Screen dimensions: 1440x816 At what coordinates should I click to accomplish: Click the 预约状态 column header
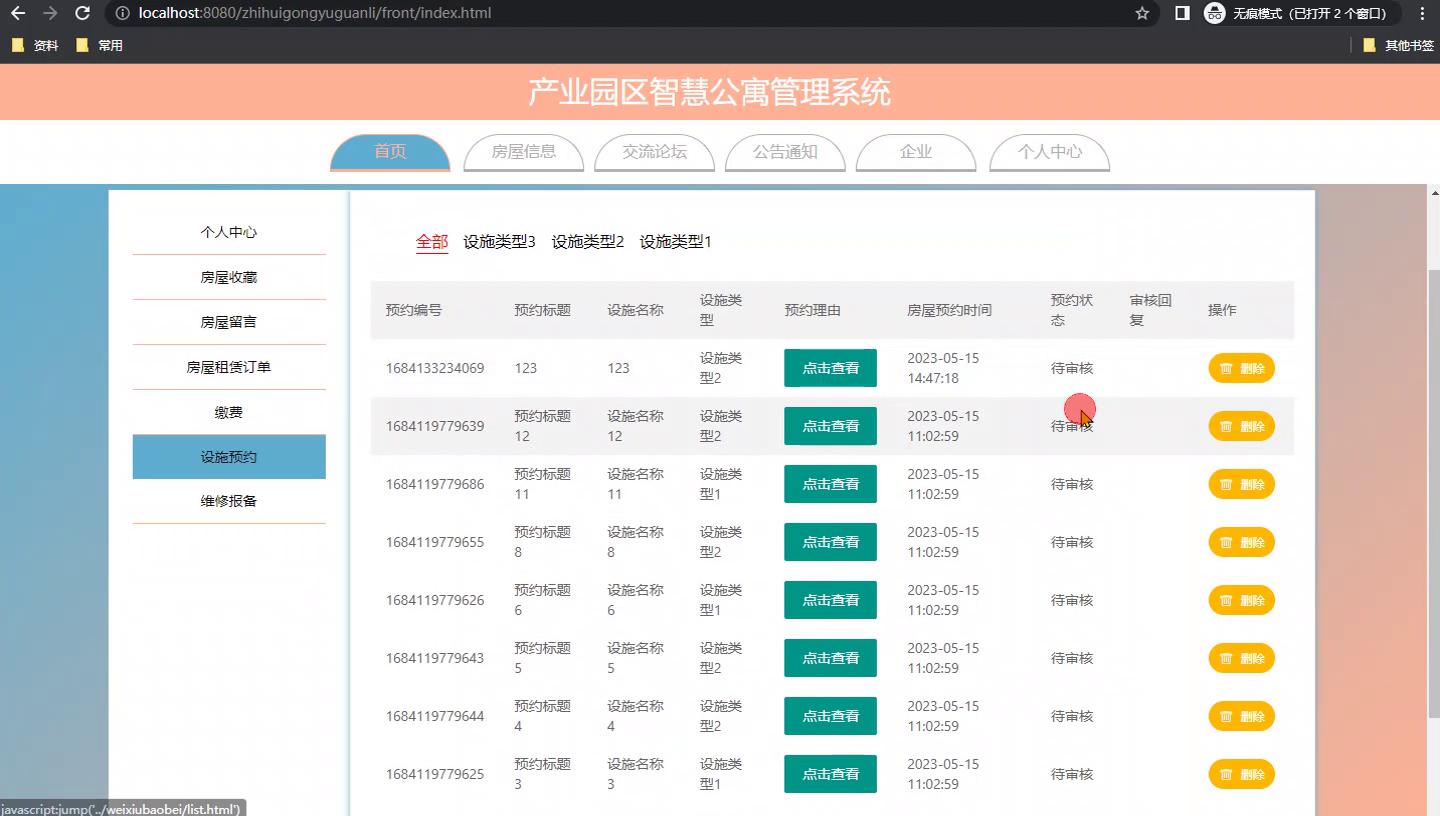coord(1072,310)
